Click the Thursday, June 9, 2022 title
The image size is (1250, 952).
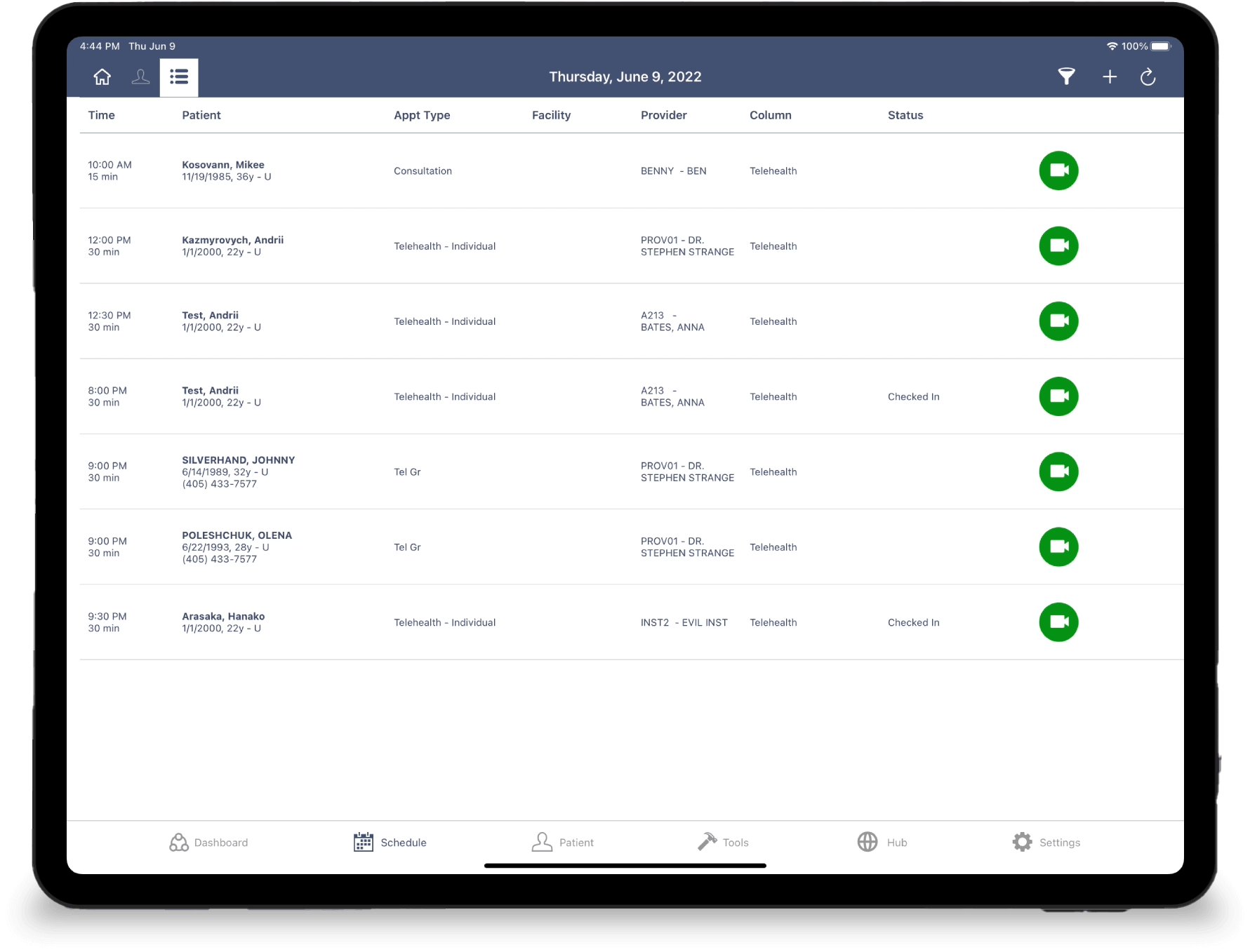625,77
